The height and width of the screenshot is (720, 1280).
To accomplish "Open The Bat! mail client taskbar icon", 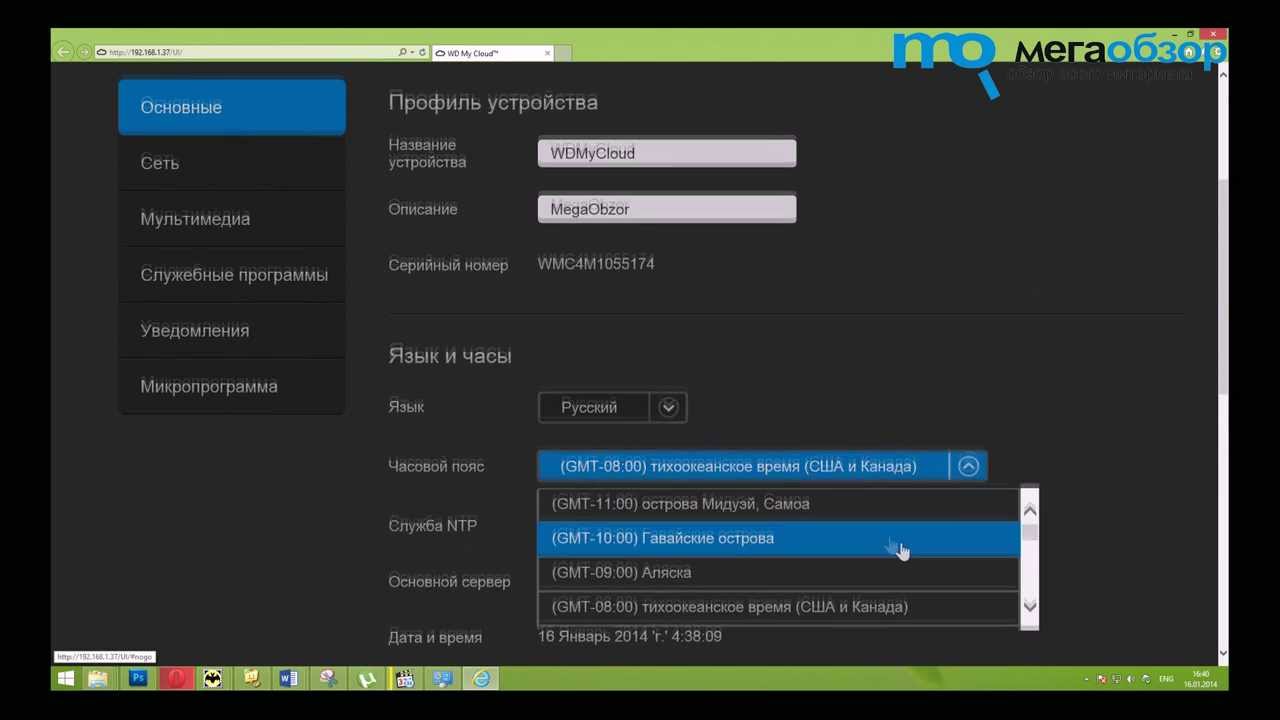I will pos(213,679).
